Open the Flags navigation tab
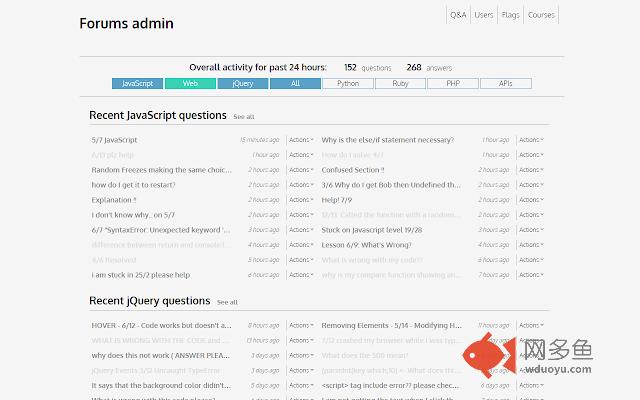 [510, 15]
